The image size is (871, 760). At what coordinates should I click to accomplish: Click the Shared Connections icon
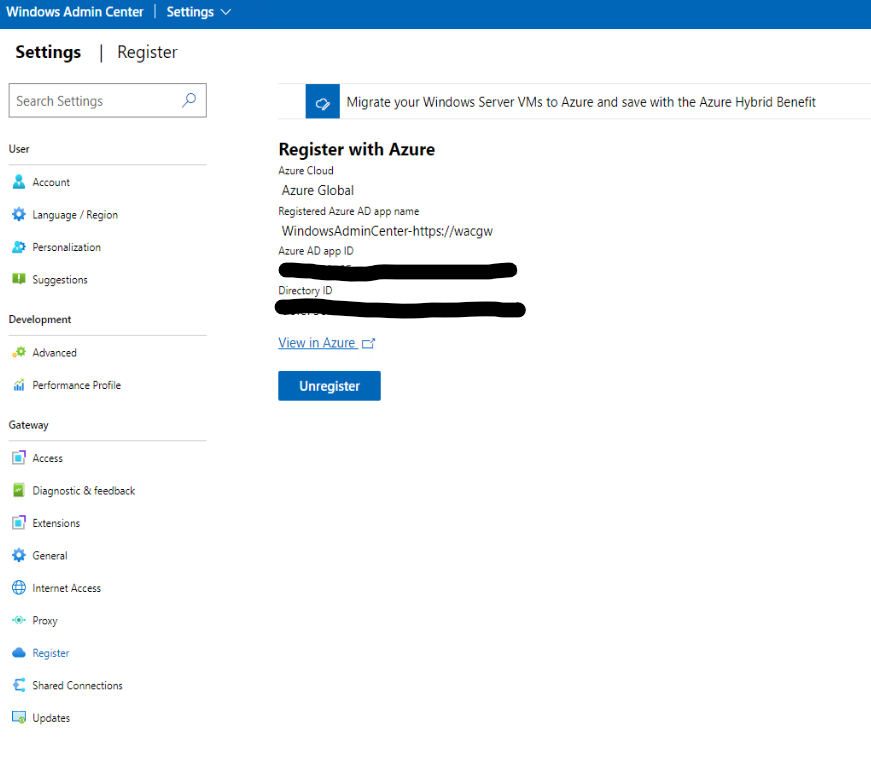pyautogui.click(x=18, y=686)
